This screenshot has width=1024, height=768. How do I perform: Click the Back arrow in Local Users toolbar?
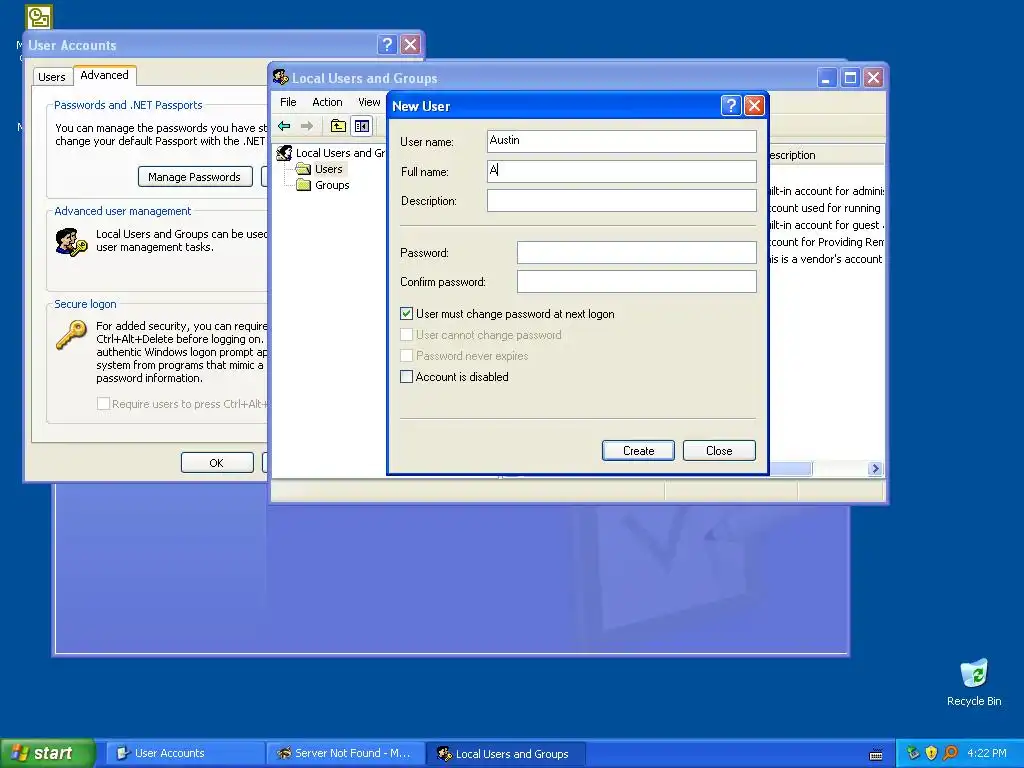(x=284, y=126)
